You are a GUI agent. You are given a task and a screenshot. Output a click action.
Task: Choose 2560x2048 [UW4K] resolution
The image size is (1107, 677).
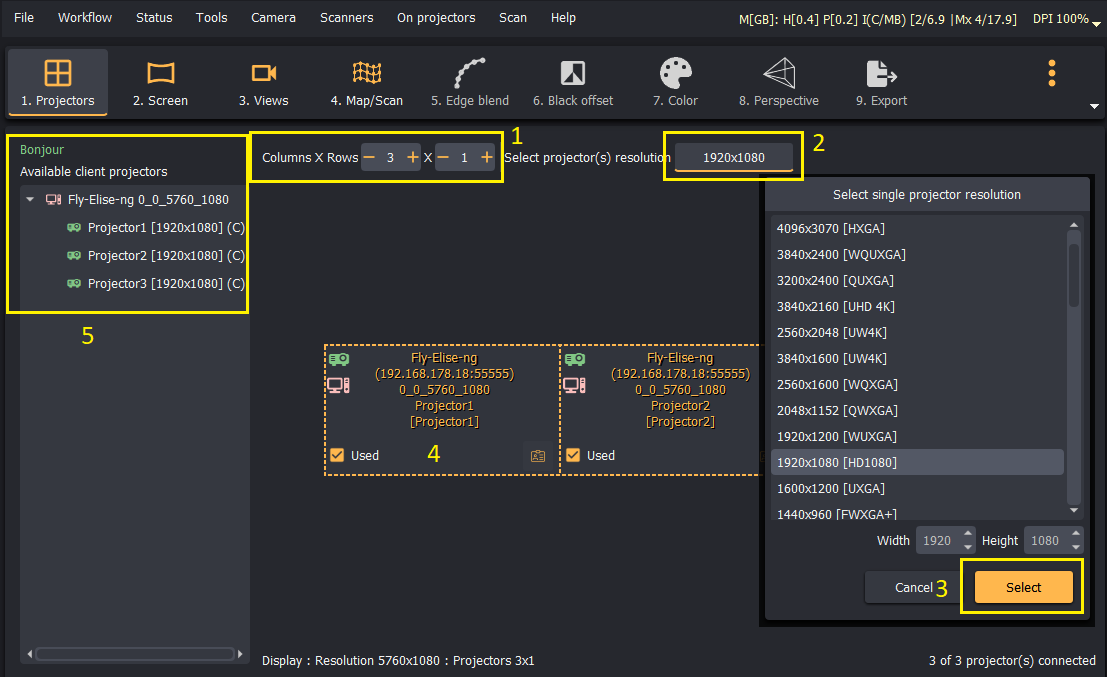pos(917,332)
